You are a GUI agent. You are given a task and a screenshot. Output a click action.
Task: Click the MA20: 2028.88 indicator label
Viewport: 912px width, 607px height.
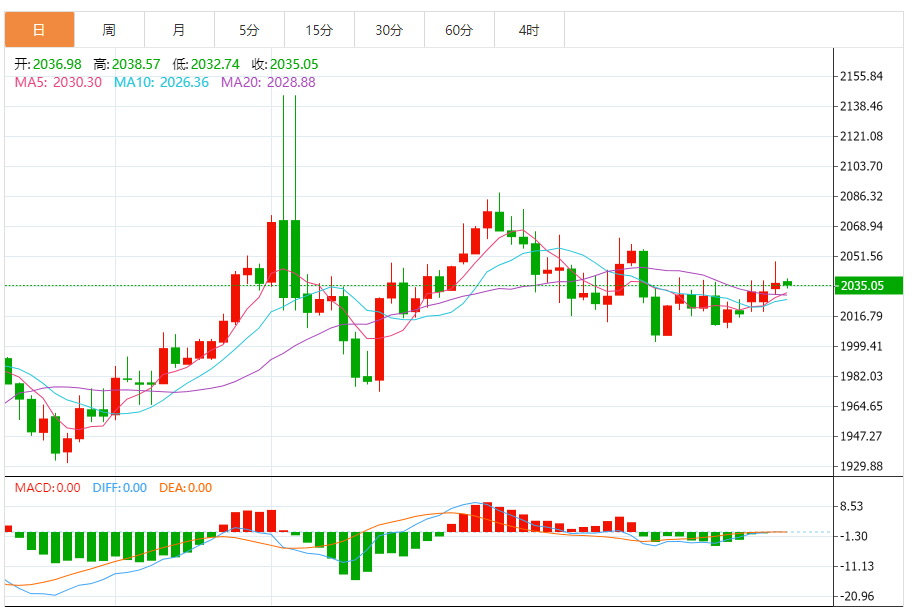tap(268, 82)
